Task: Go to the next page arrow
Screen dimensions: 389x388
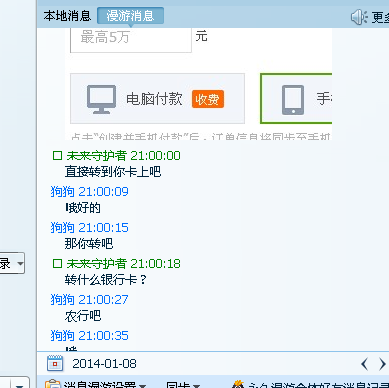Action: [382, 364]
